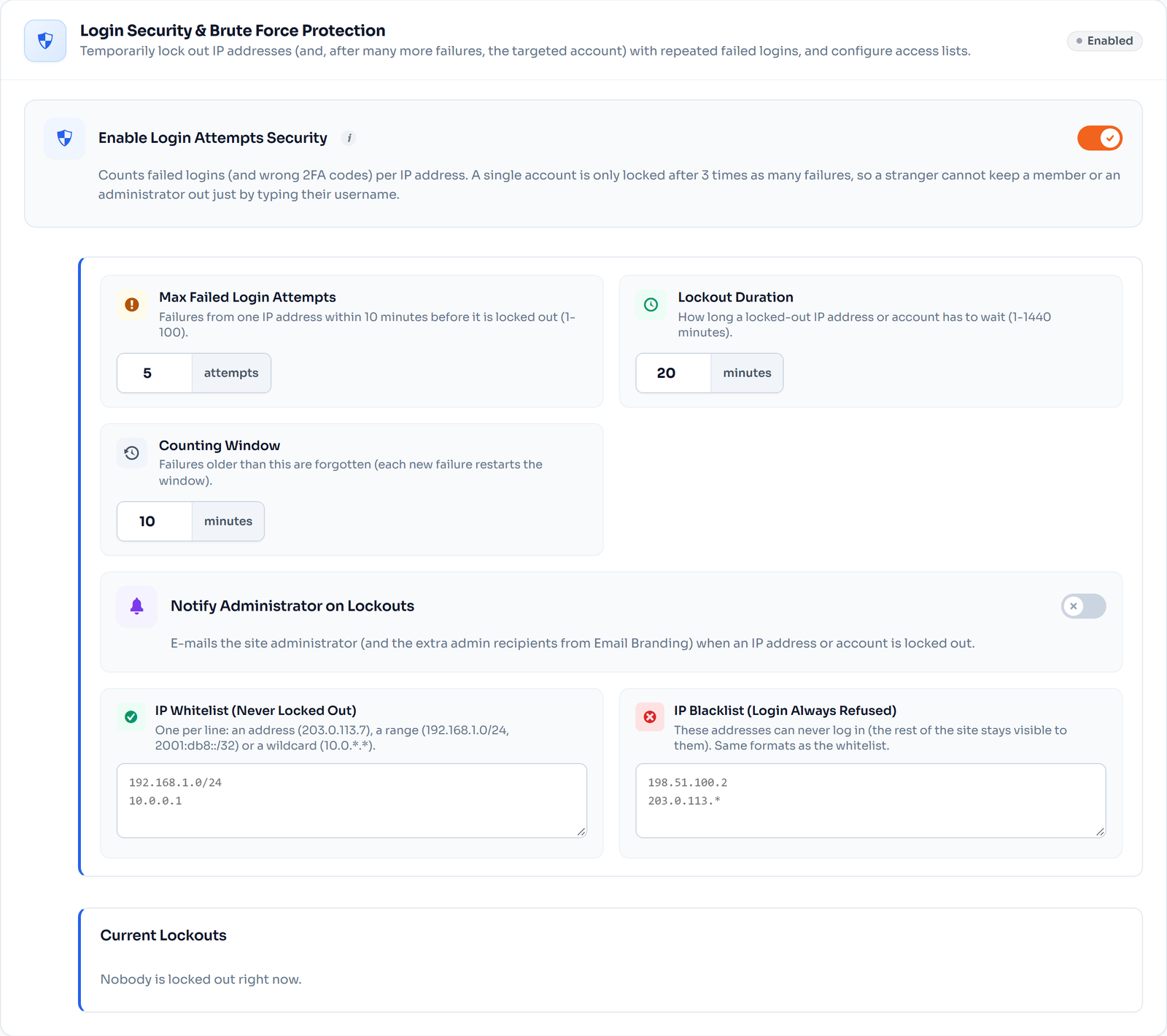Click the 'Max Failed Login Attempts' heading
The height and width of the screenshot is (1036, 1167).
247,297
